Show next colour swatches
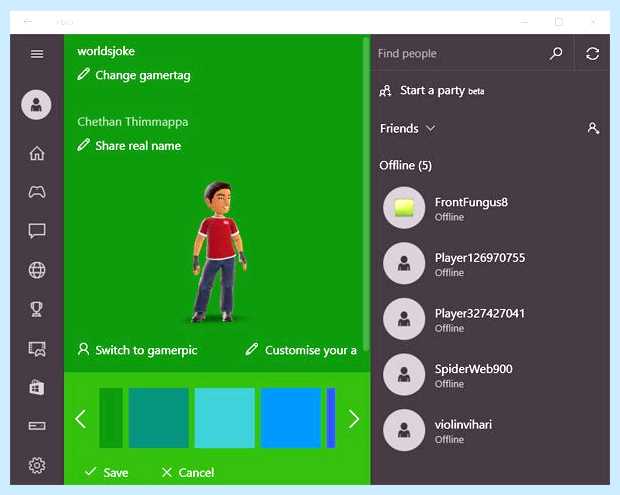Viewport: 620px width, 495px height. (x=353, y=419)
